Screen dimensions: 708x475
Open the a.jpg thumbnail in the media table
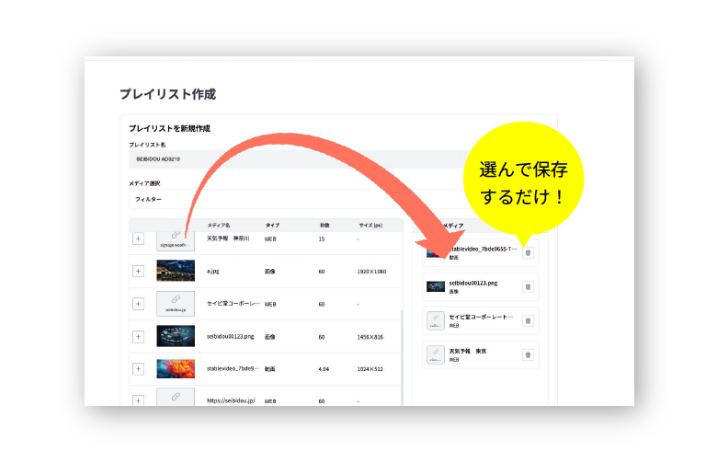click(176, 270)
